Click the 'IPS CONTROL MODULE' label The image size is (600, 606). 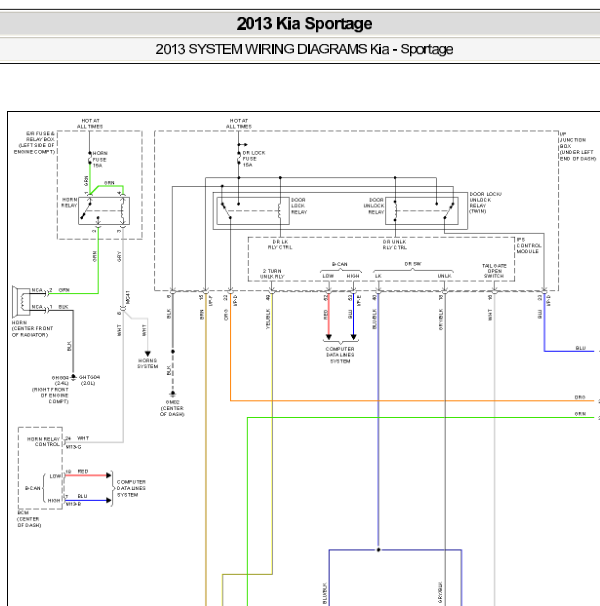(x=529, y=245)
